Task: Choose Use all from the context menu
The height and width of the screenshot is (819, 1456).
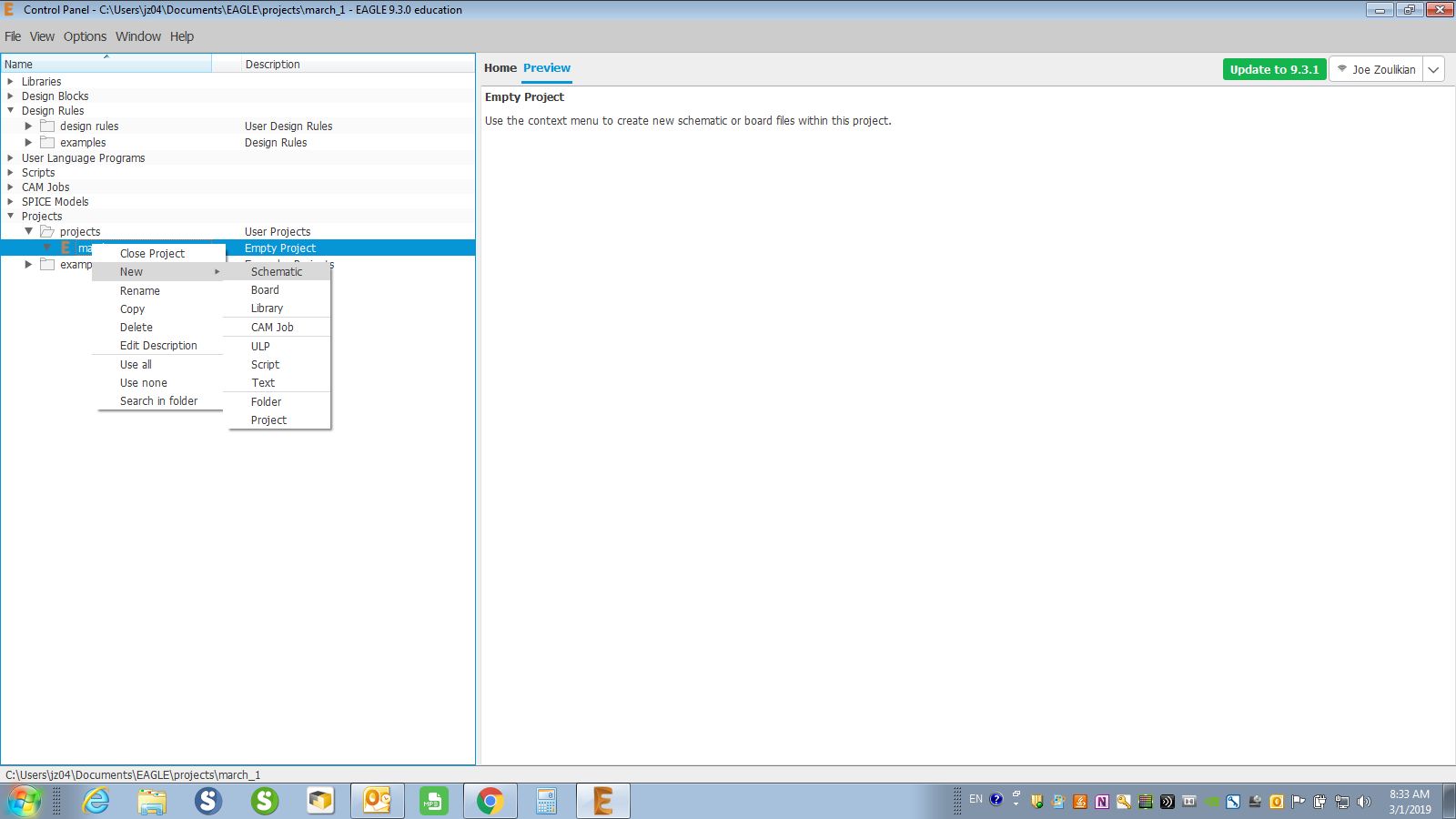Action: point(159,365)
